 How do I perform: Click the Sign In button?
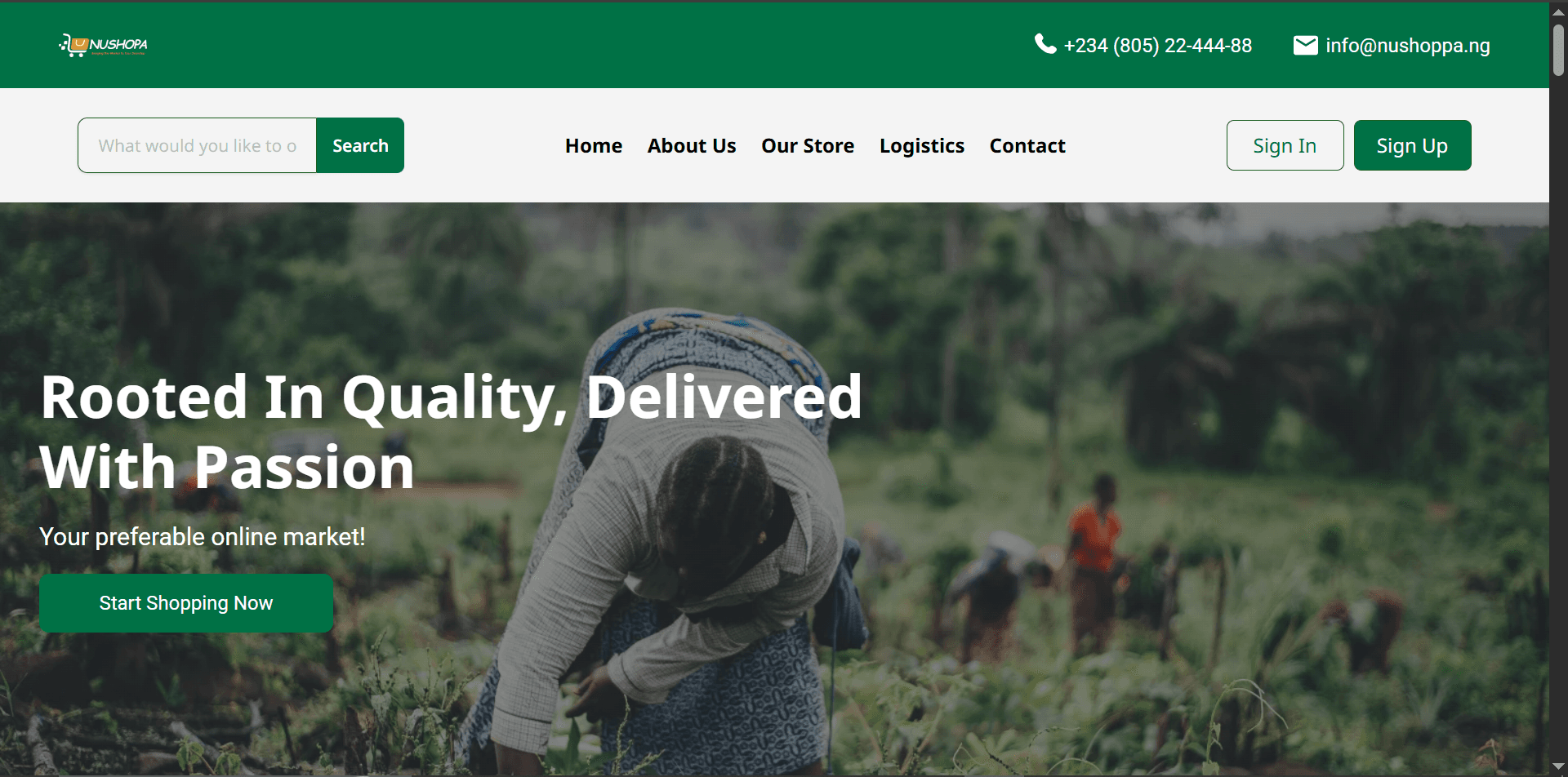coord(1285,145)
